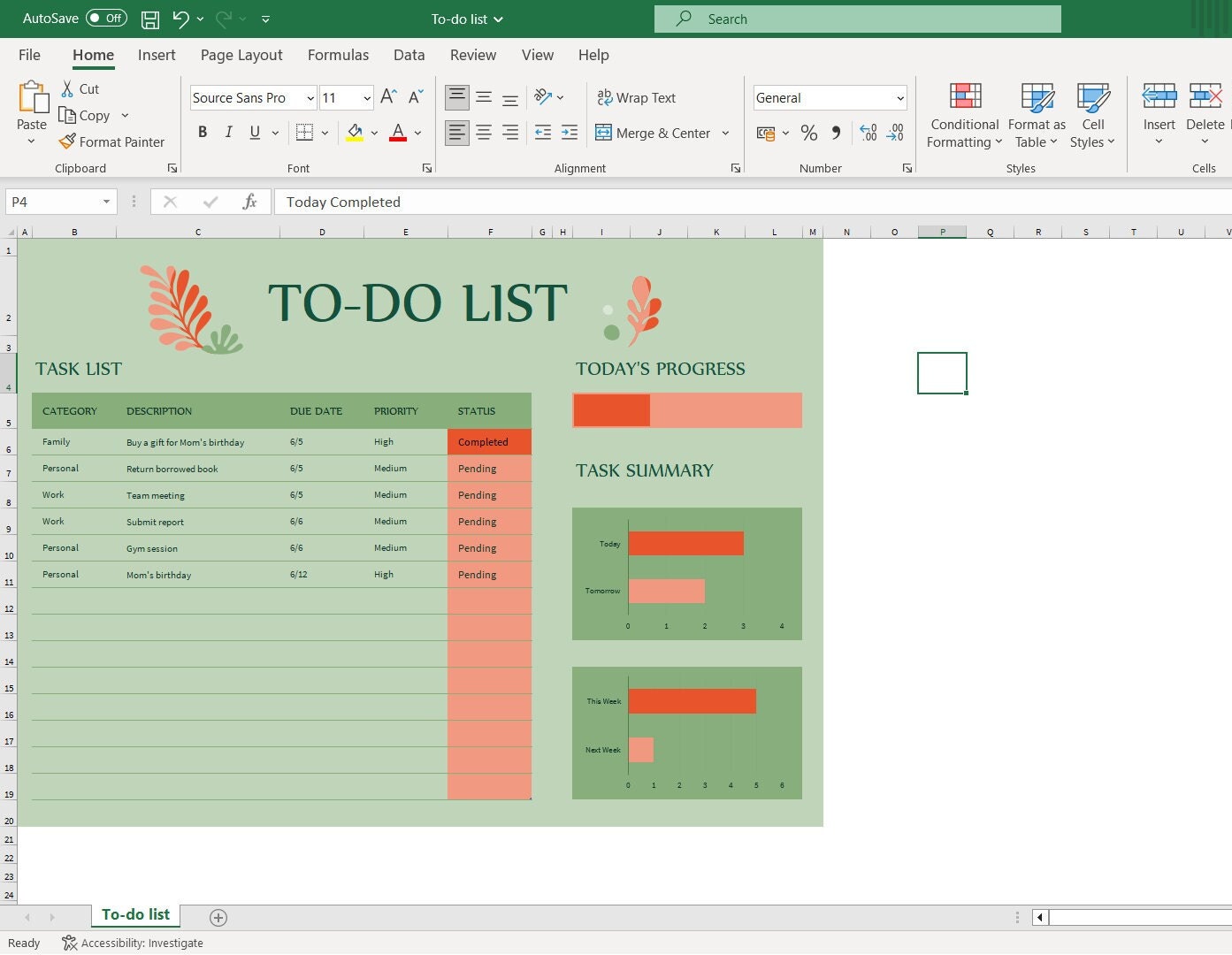This screenshot has width=1232, height=955.
Task: Open the Review menu
Action: coord(473,55)
